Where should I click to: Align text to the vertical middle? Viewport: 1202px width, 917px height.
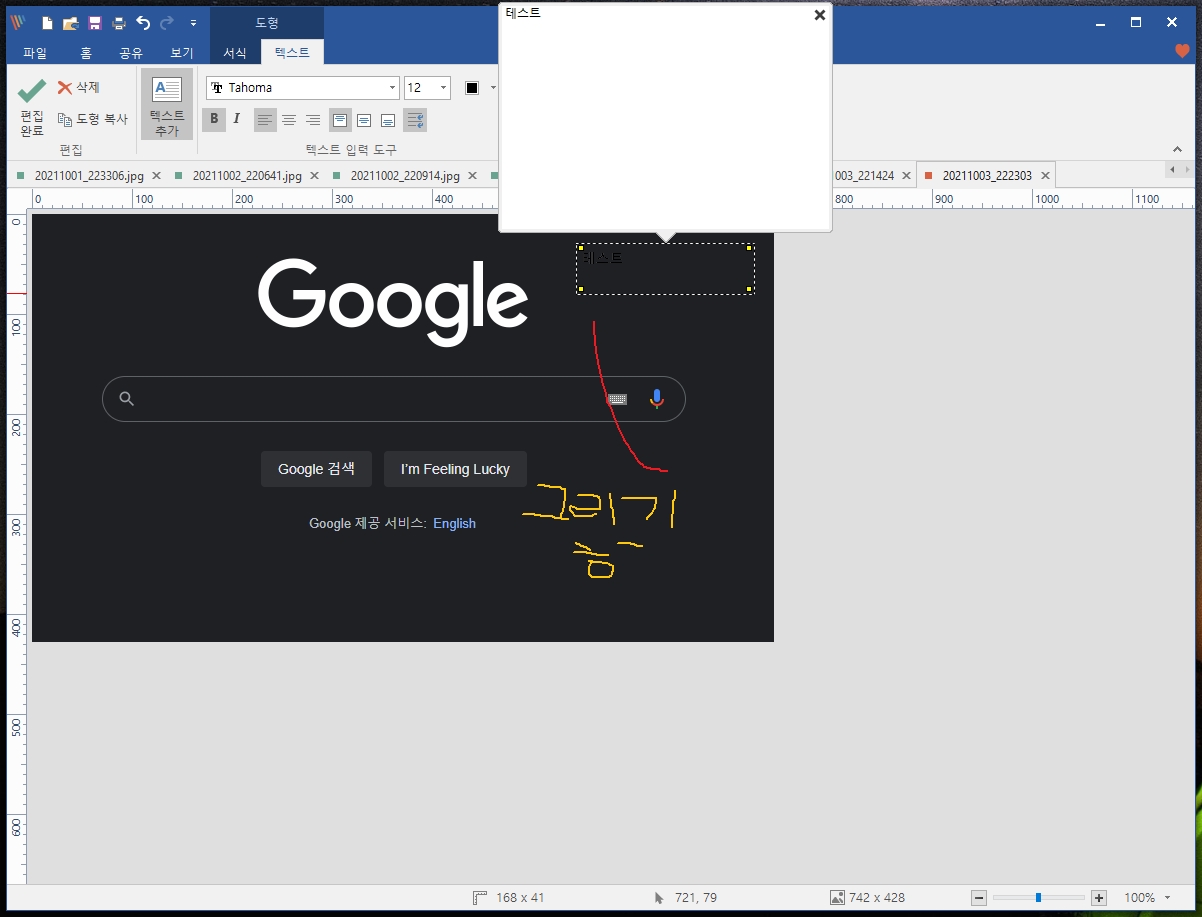(x=364, y=120)
